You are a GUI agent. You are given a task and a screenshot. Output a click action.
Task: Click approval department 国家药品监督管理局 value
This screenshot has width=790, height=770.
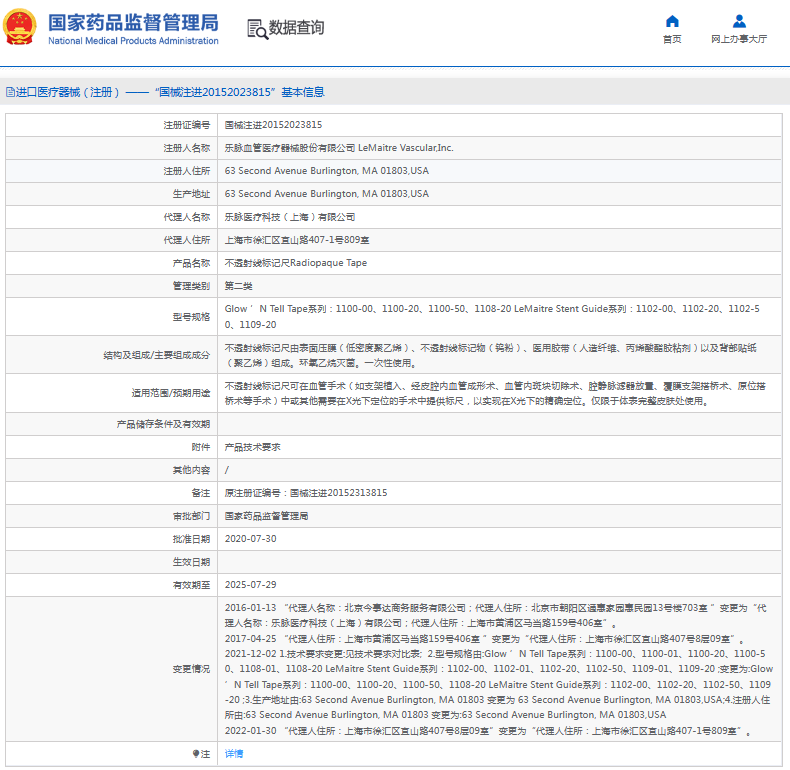pos(267,516)
